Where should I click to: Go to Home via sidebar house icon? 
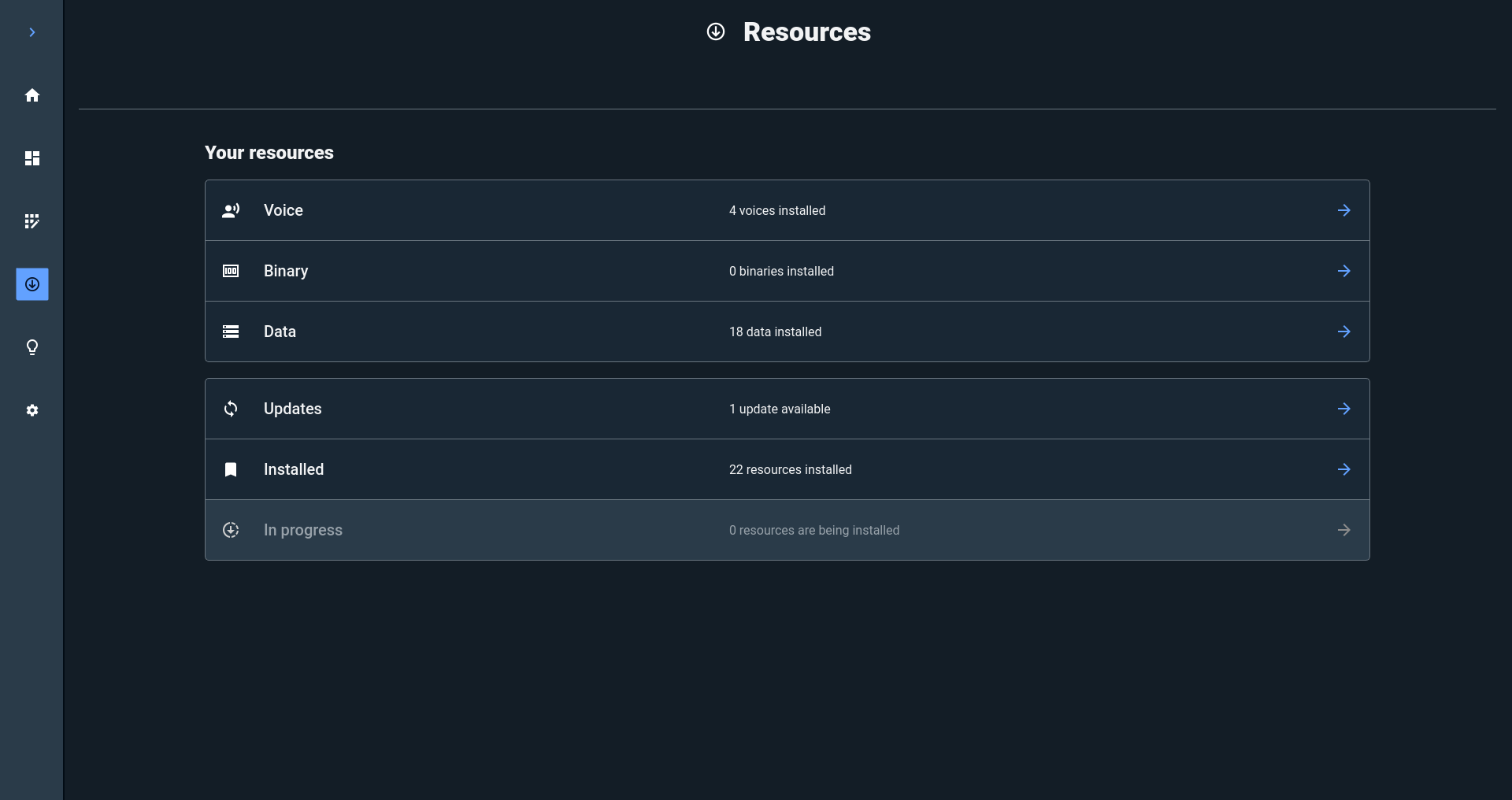pyautogui.click(x=32, y=95)
